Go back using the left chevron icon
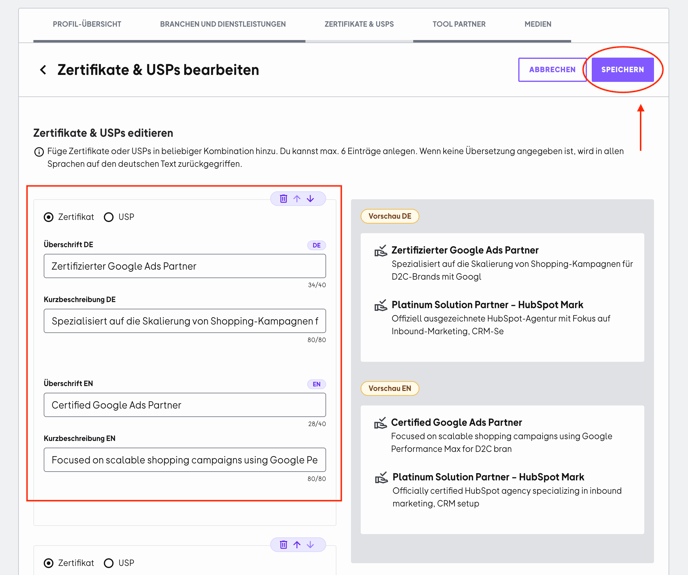This screenshot has width=688, height=575. (x=43, y=70)
